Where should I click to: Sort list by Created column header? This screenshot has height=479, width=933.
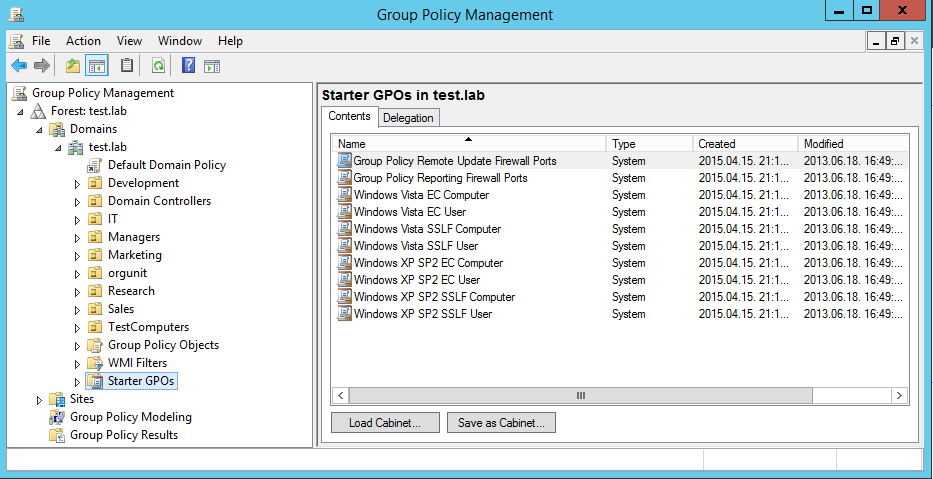746,143
